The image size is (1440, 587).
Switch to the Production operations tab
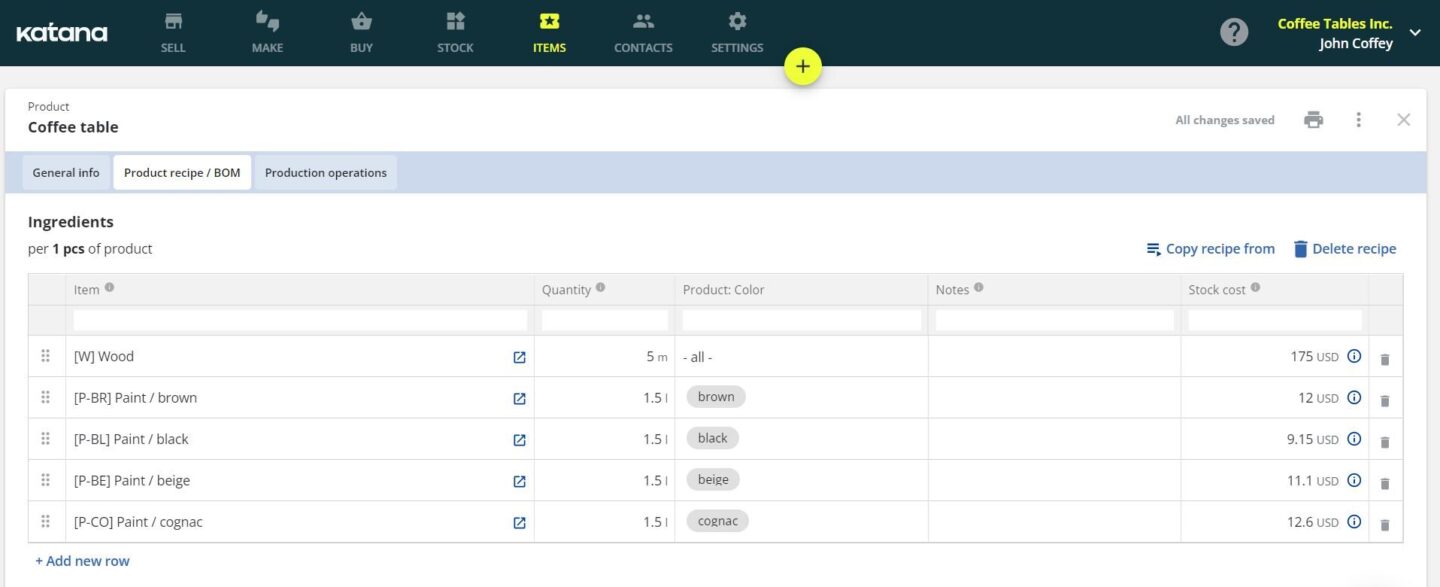(325, 172)
